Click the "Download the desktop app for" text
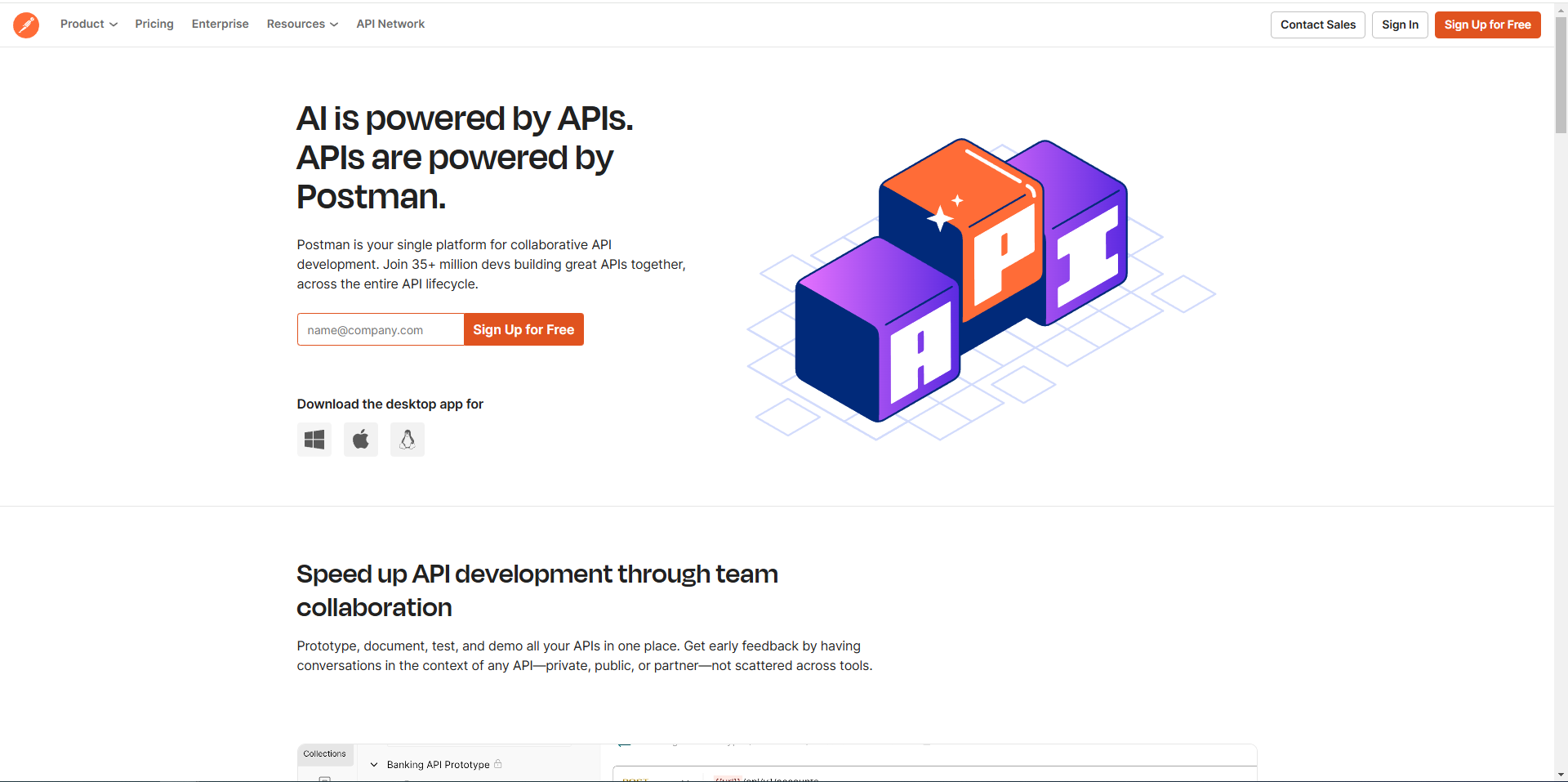Image resolution: width=1568 pixels, height=782 pixels. point(390,404)
